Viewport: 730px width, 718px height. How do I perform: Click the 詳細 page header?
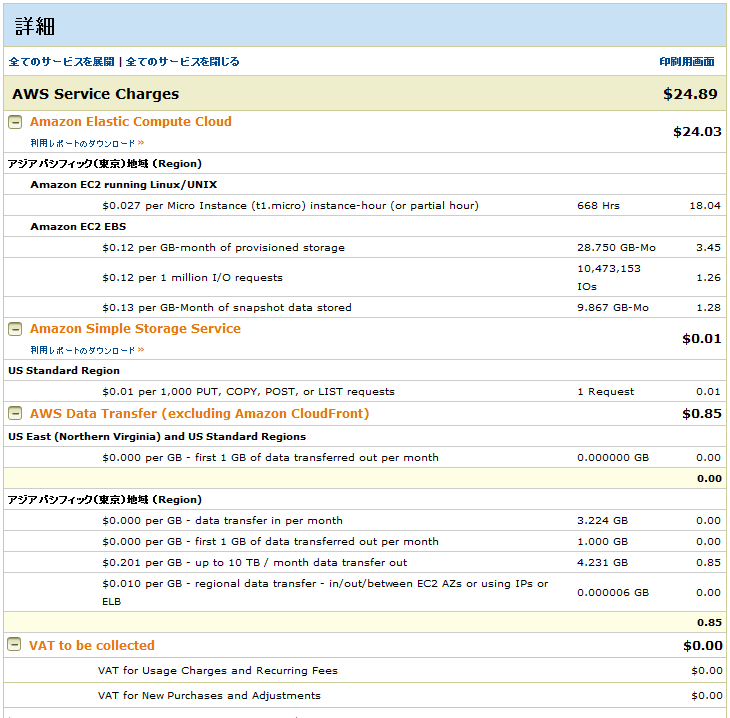pos(34,26)
